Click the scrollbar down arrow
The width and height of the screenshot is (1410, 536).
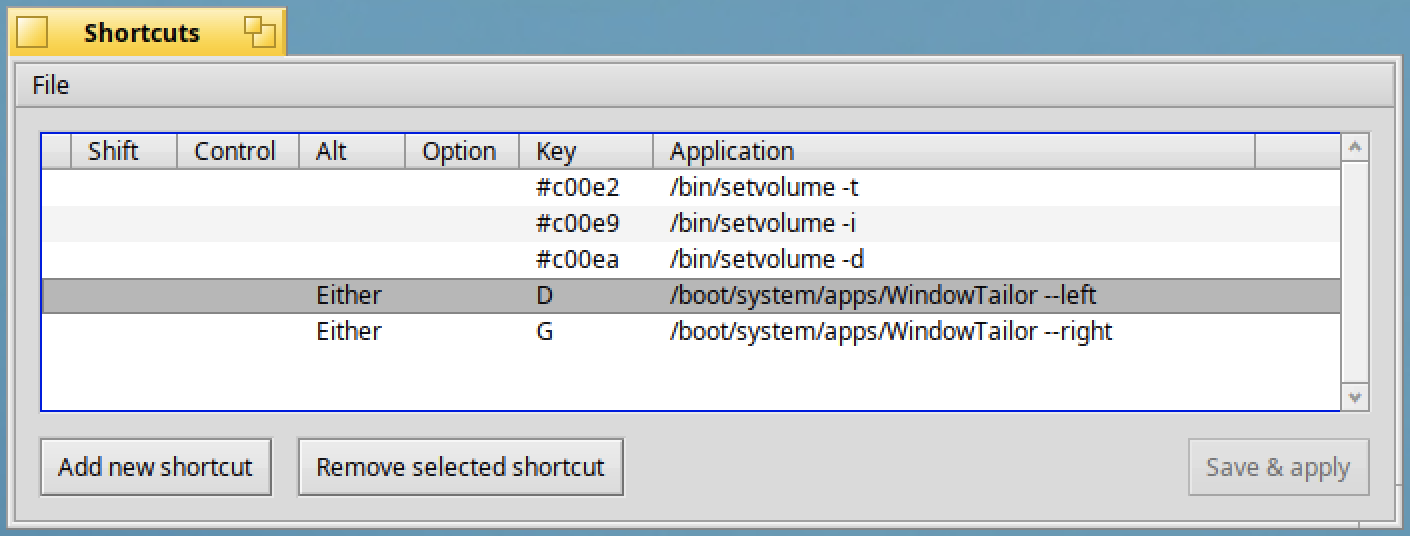point(1355,397)
